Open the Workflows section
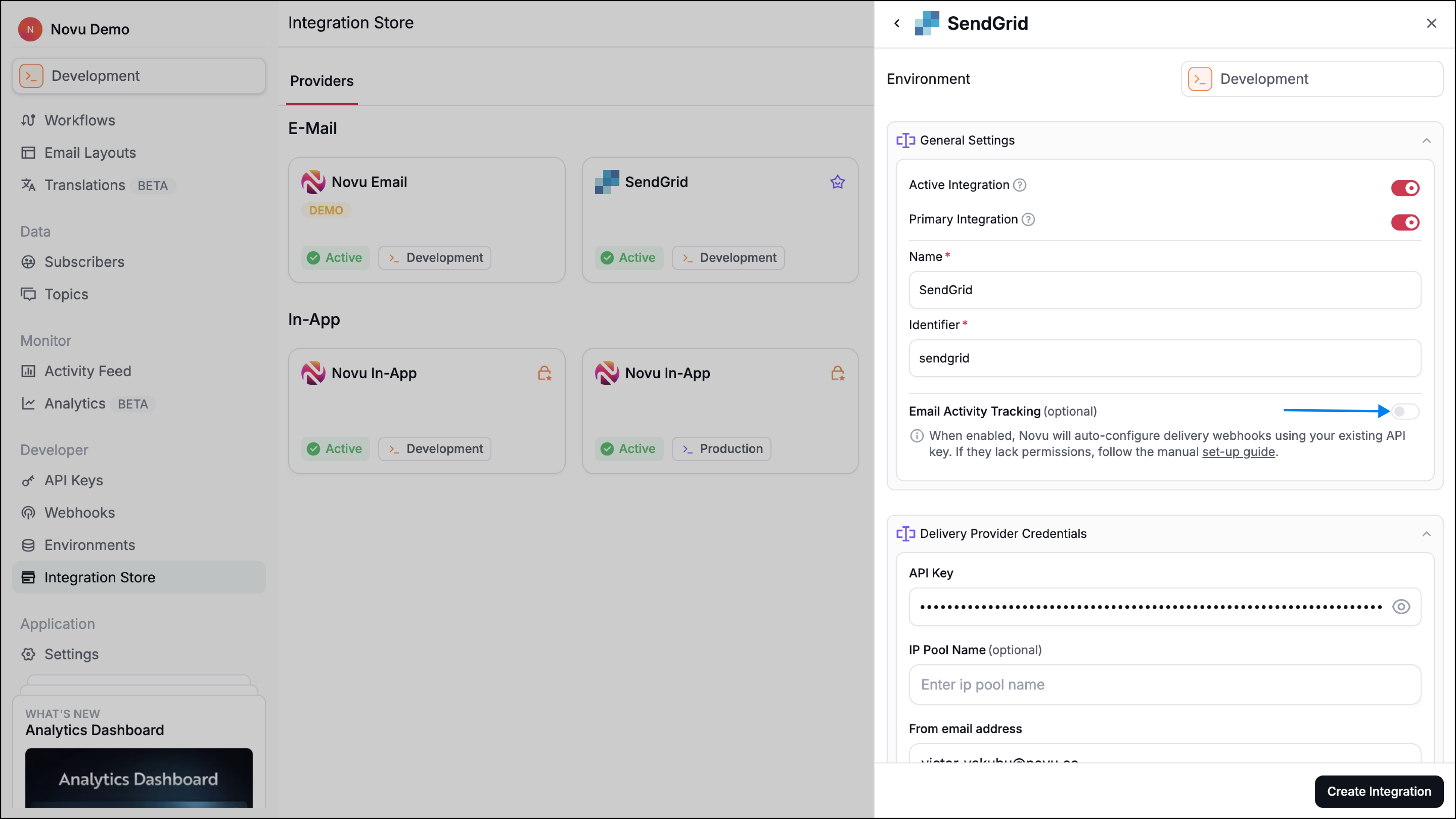This screenshot has width=1456, height=819. (x=79, y=120)
